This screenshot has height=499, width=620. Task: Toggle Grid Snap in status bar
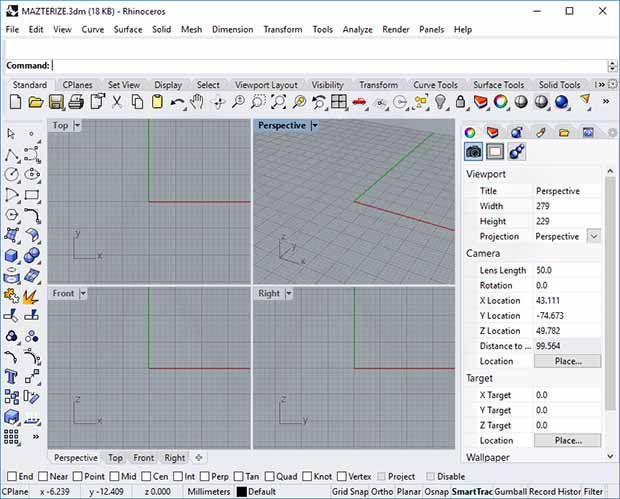pos(350,491)
